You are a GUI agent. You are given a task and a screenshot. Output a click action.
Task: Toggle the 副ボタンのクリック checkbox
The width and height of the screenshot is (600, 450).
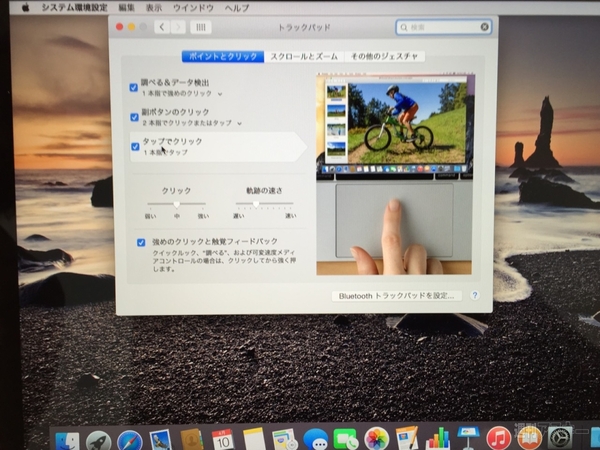[134, 117]
